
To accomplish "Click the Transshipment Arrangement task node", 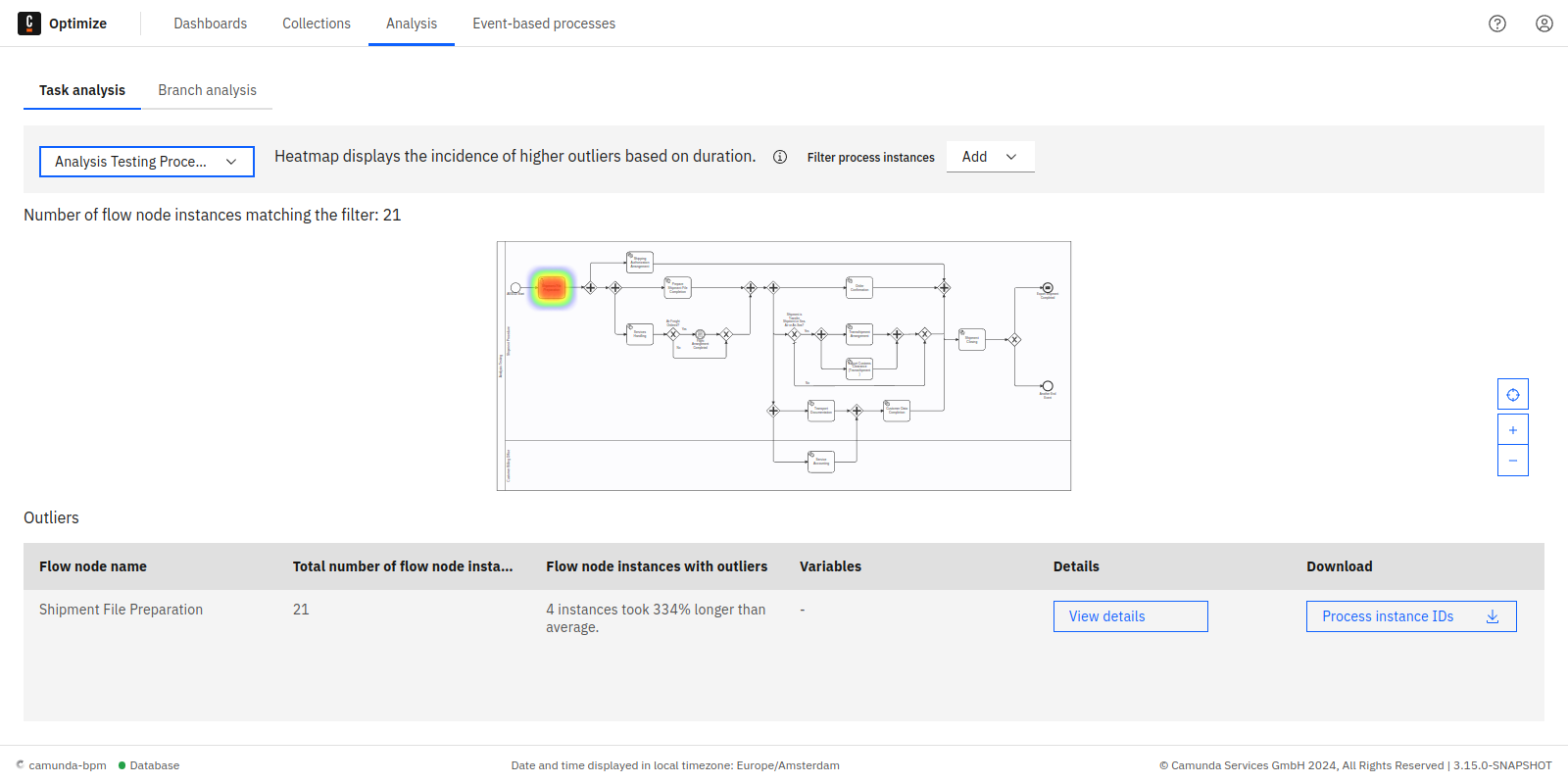I will pyautogui.click(x=859, y=334).
